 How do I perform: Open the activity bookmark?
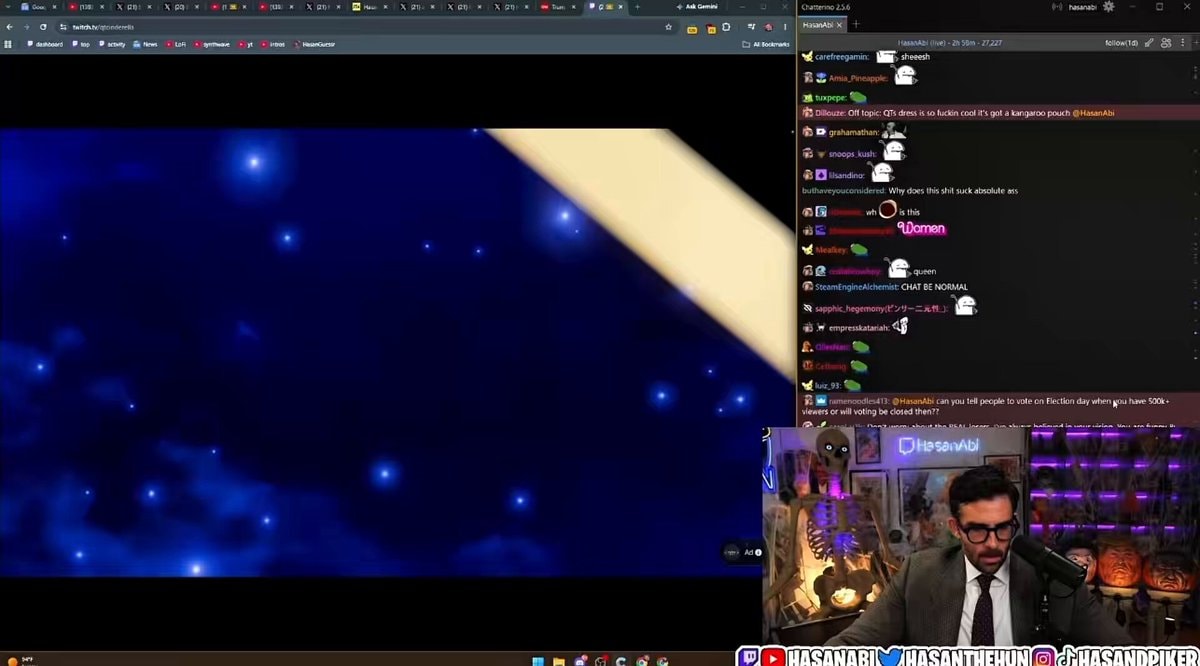click(x=112, y=44)
